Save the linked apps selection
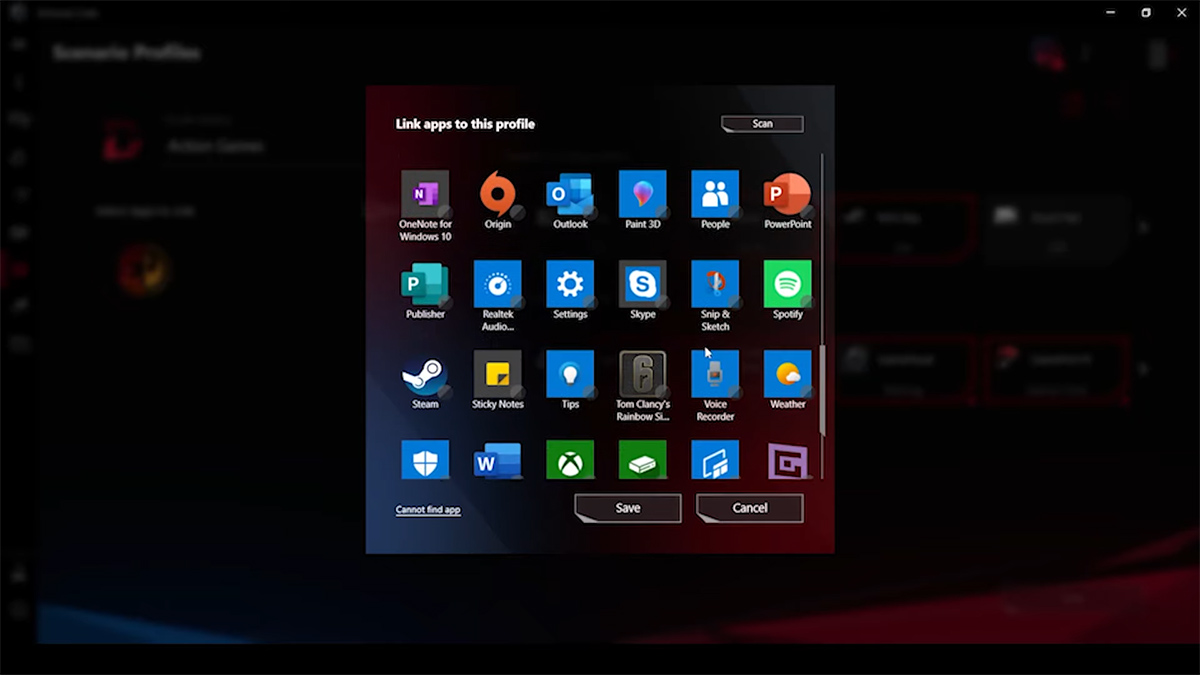 (627, 508)
